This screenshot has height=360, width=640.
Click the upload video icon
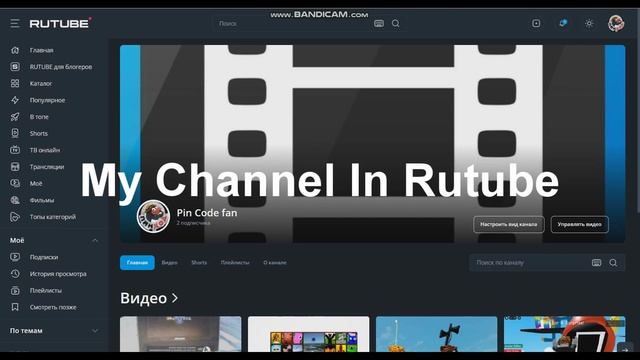[536, 24]
